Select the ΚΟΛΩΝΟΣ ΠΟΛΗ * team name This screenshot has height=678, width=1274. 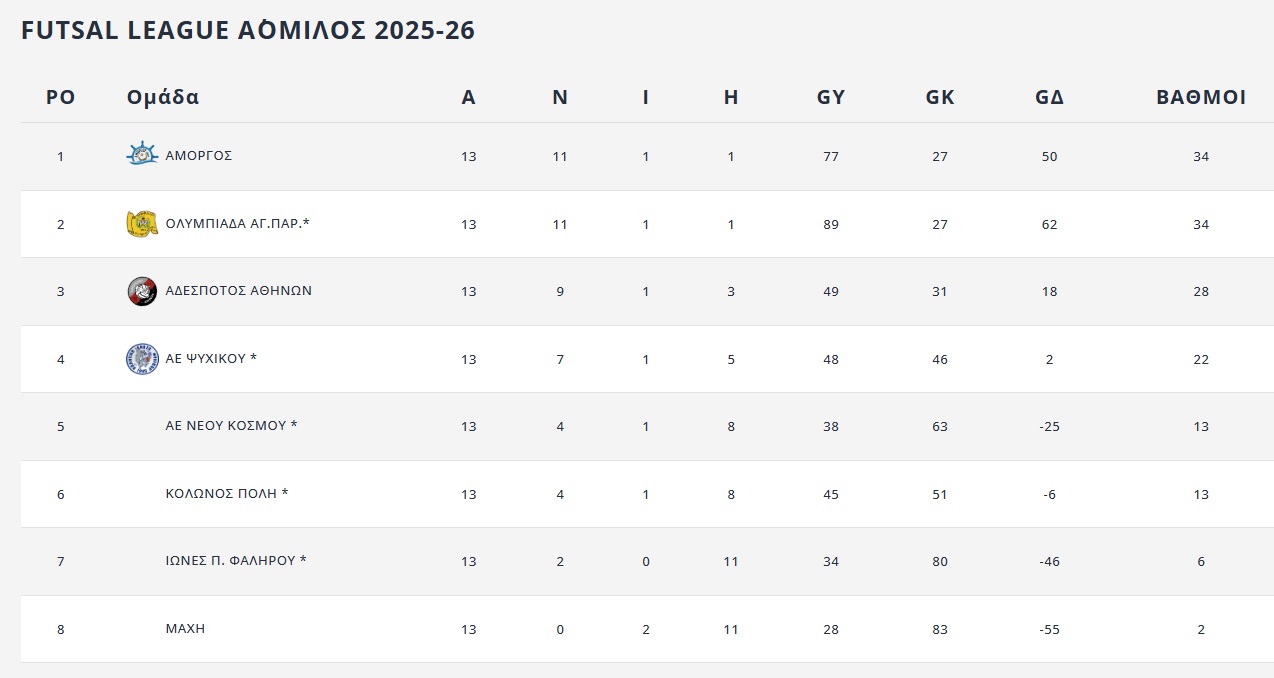227,494
